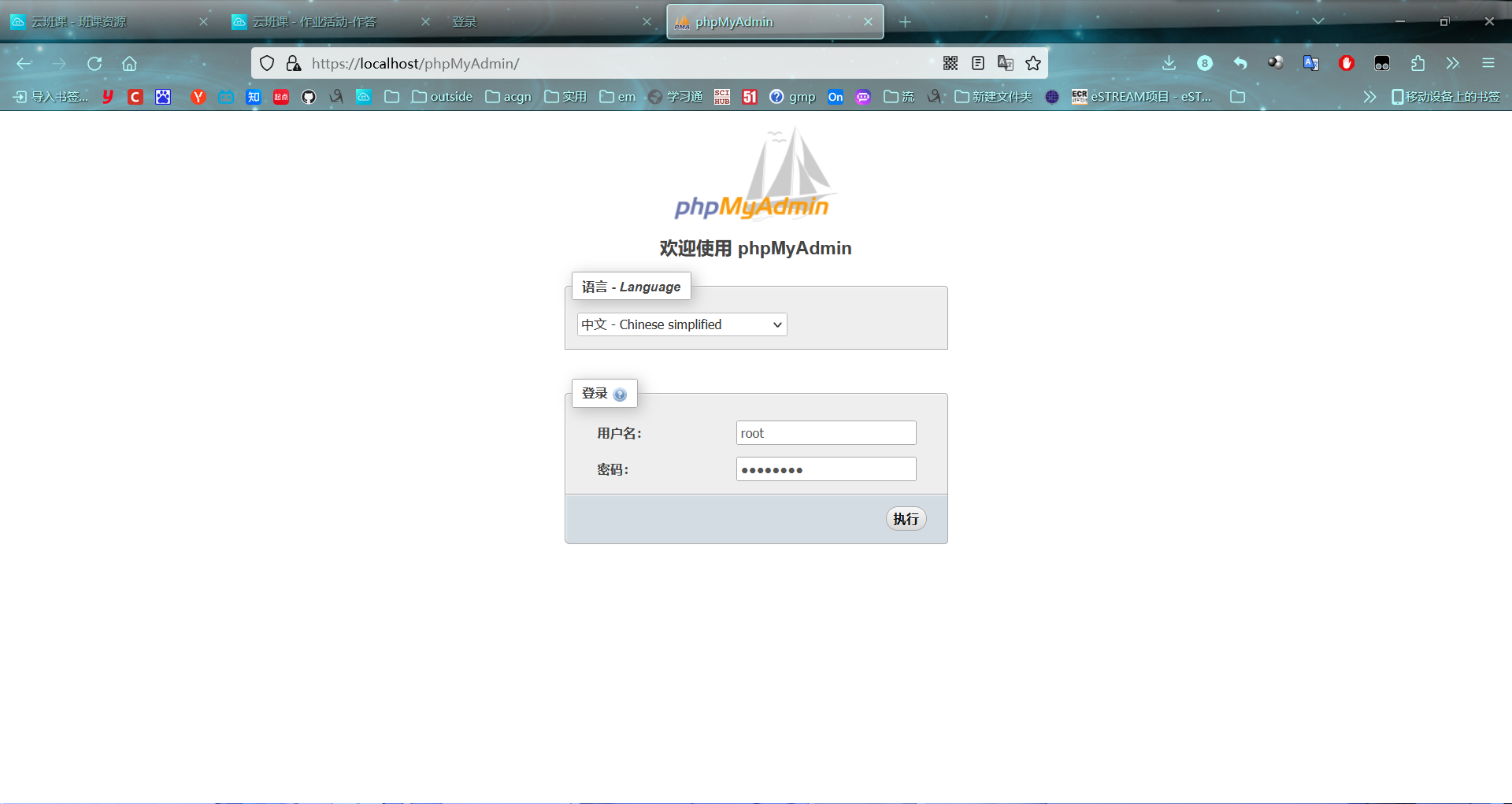Show tracking protection shield info
Screen dimensions: 1512x804
[x=267, y=64]
